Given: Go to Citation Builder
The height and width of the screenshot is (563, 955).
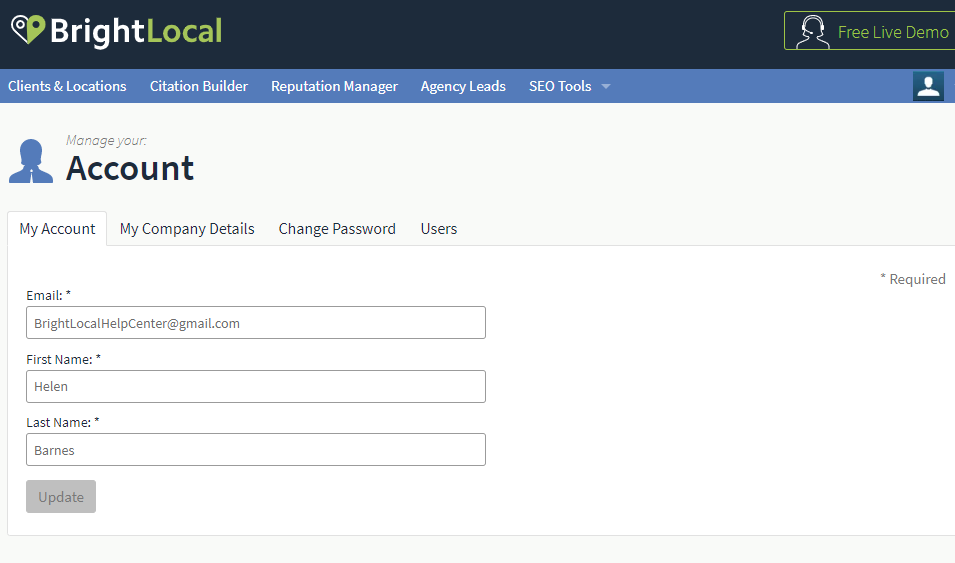Looking at the screenshot, I should click(199, 86).
